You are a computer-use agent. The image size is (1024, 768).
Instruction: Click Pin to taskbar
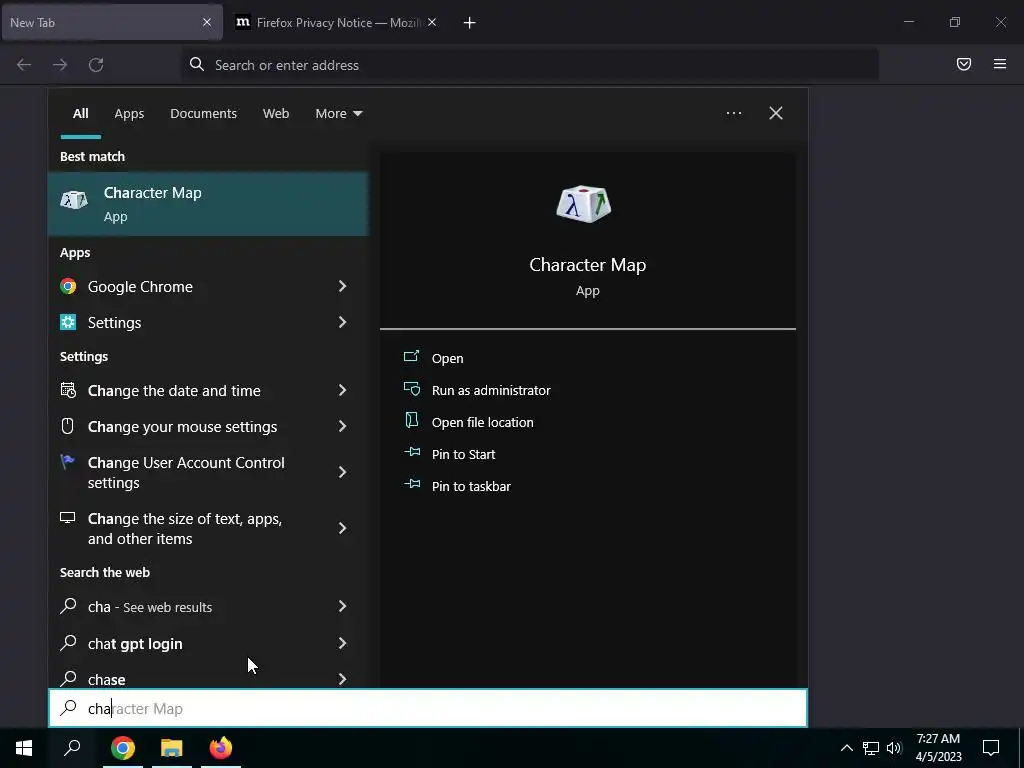[x=471, y=487]
